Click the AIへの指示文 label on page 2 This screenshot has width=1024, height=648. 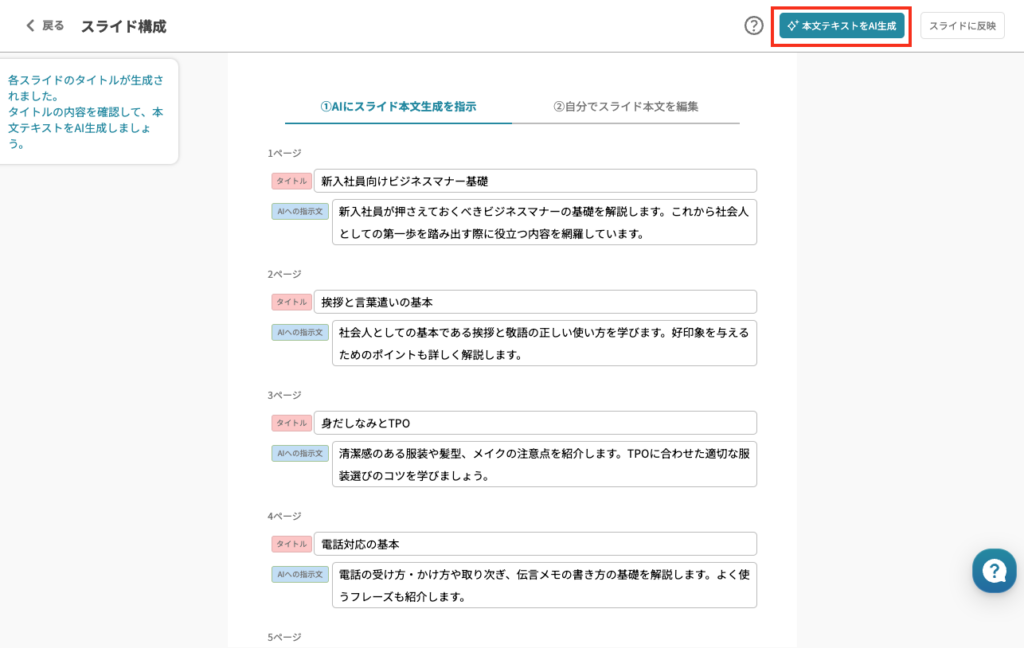click(300, 332)
